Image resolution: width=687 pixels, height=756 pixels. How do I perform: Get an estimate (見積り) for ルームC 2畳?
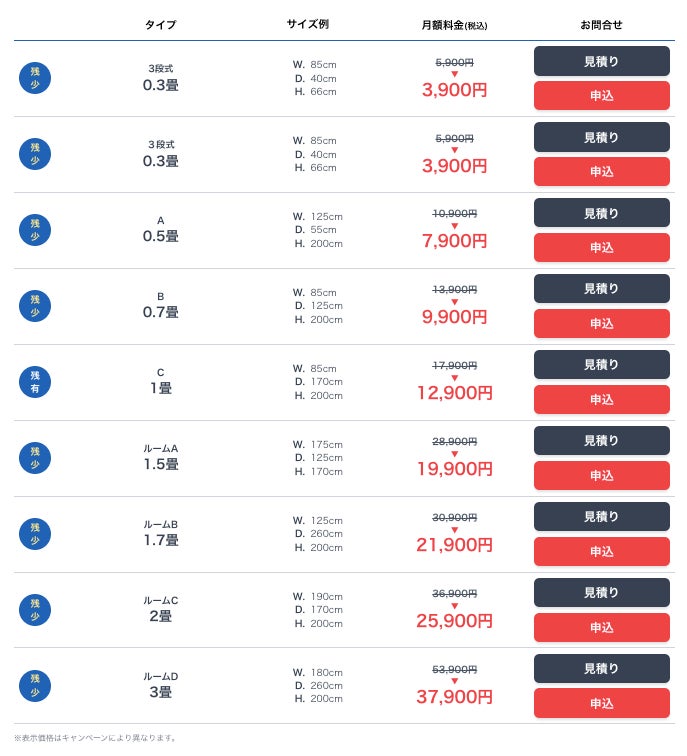click(601, 593)
